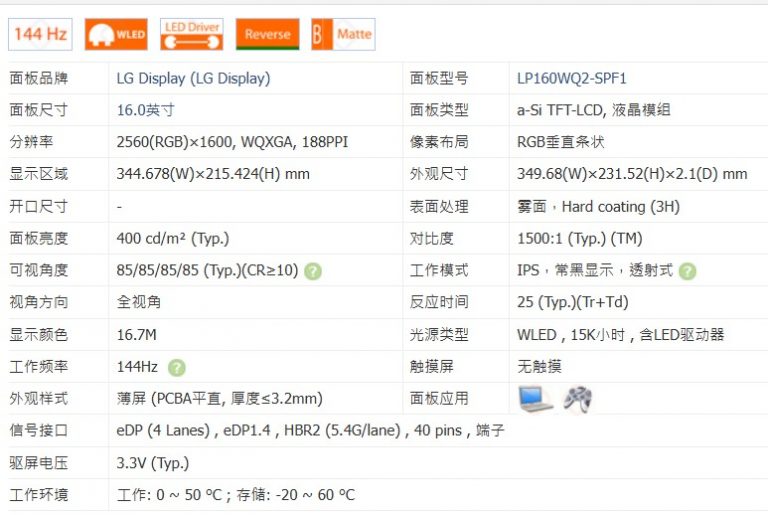This screenshot has height=515, width=768.
Task: Open help icon beside viewing angle 85/85/85/85
Action: 313,271
